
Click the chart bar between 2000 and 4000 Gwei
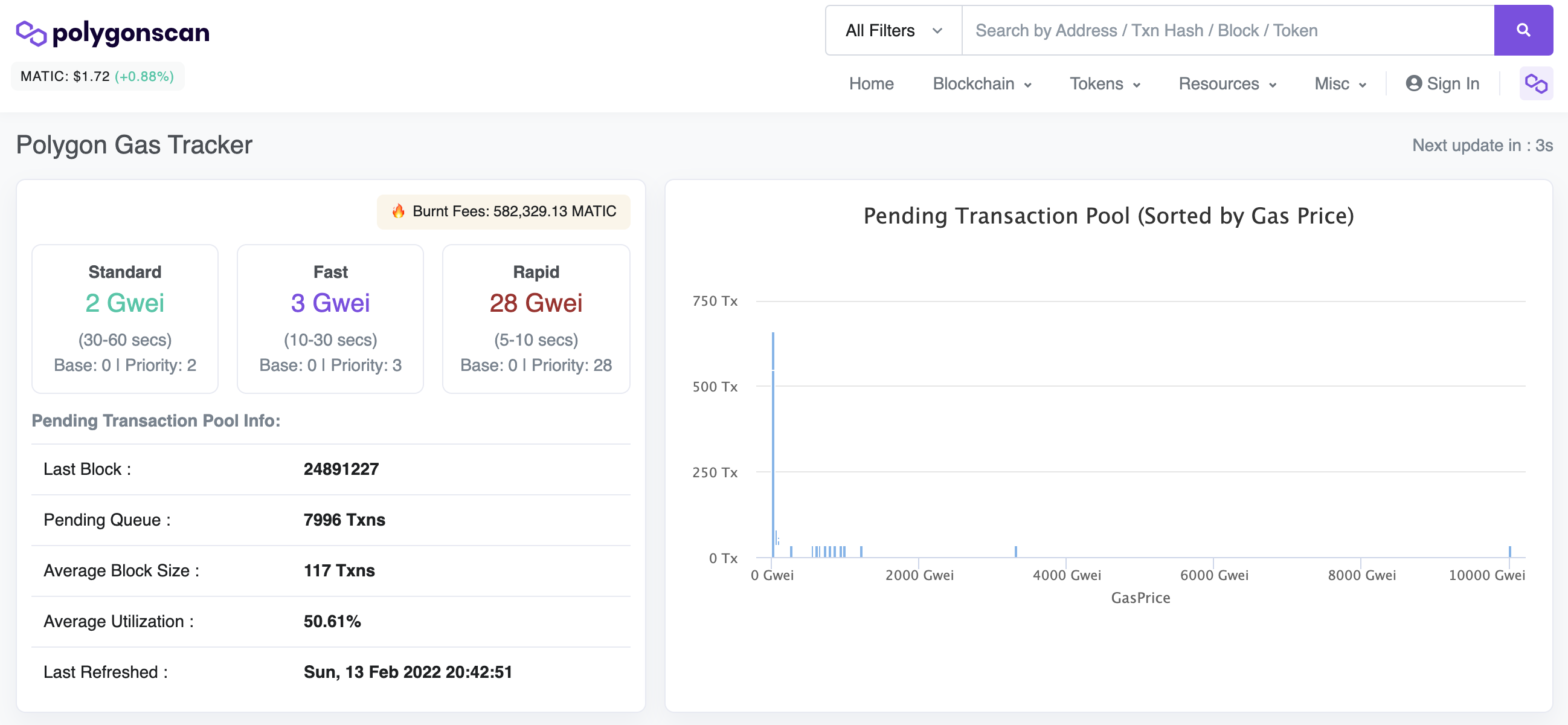(x=1016, y=552)
